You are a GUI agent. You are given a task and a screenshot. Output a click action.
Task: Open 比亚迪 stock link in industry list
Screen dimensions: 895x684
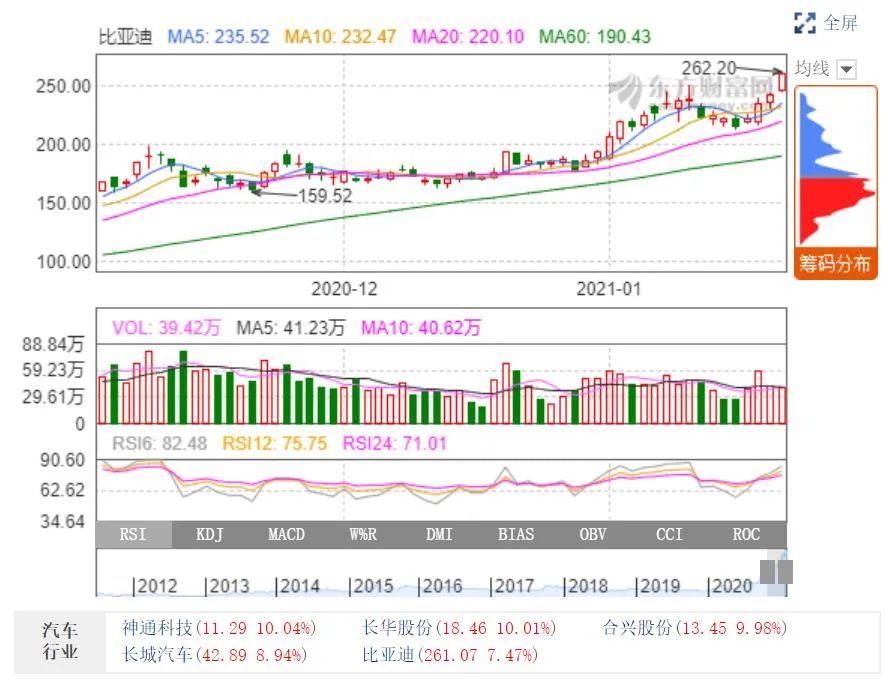click(450, 654)
